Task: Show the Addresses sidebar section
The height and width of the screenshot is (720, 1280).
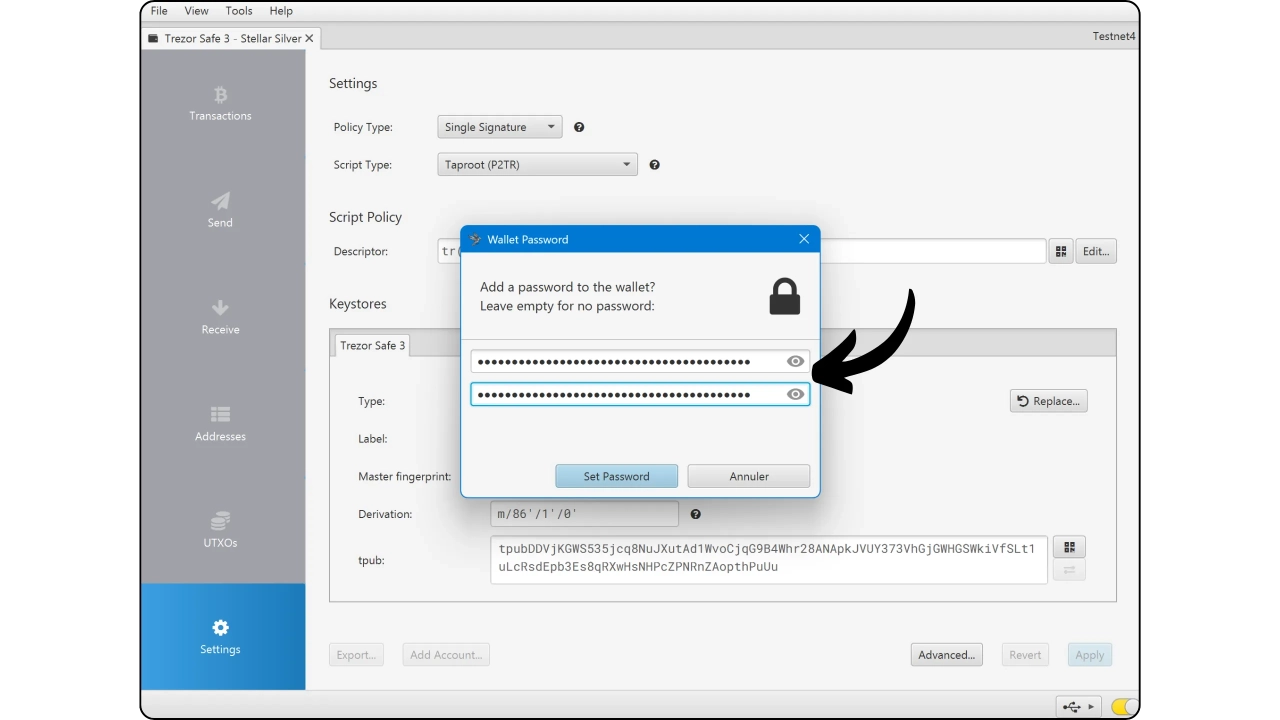Action: point(220,424)
